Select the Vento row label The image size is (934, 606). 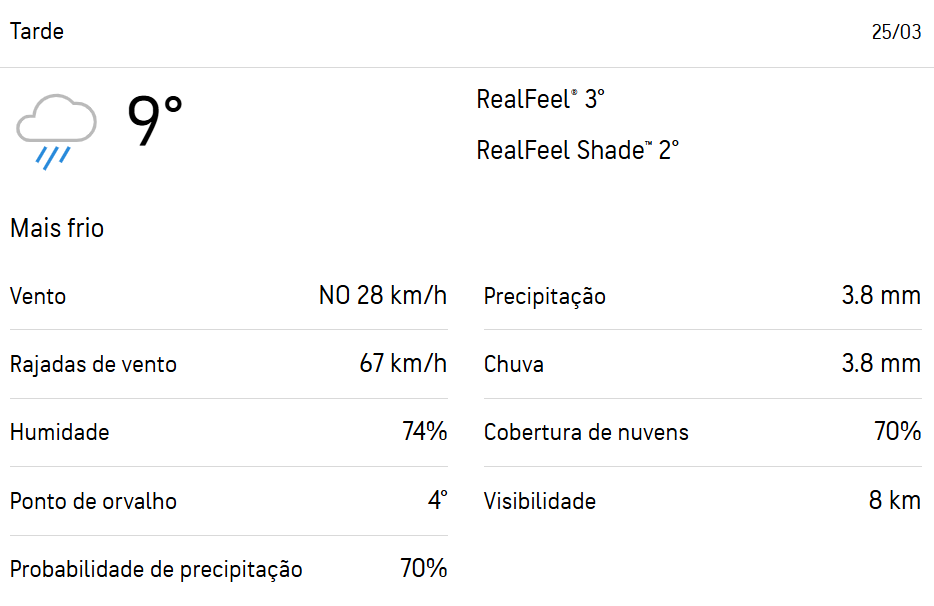pos(38,297)
